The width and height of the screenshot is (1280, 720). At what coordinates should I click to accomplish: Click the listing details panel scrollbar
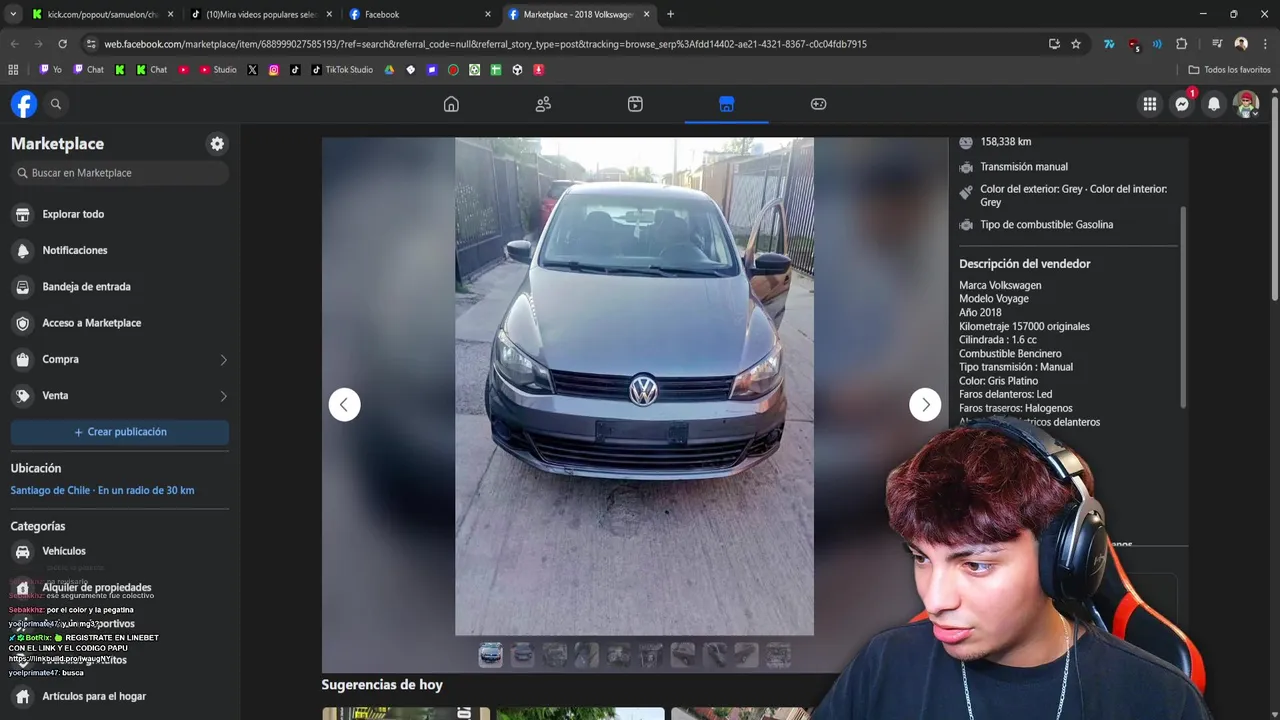point(1184,307)
